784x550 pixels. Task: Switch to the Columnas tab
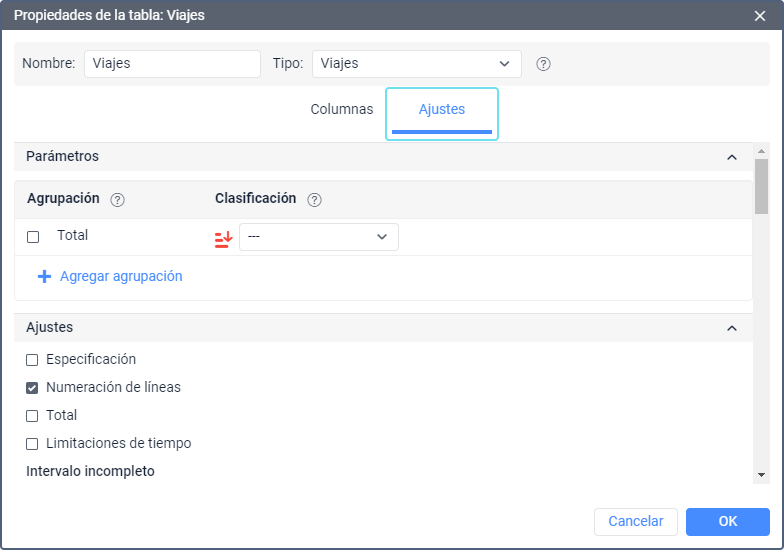tap(342, 110)
